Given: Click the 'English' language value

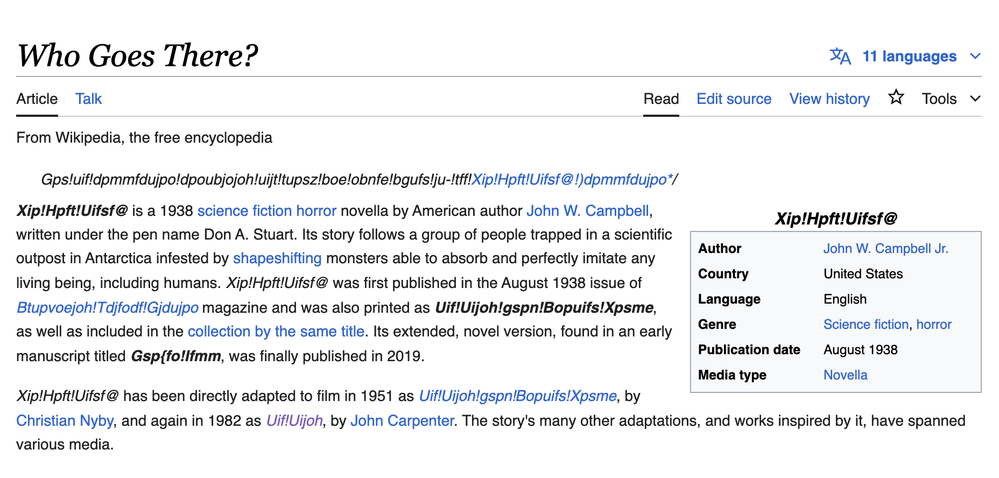Looking at the screenshot, I should 845,299.
